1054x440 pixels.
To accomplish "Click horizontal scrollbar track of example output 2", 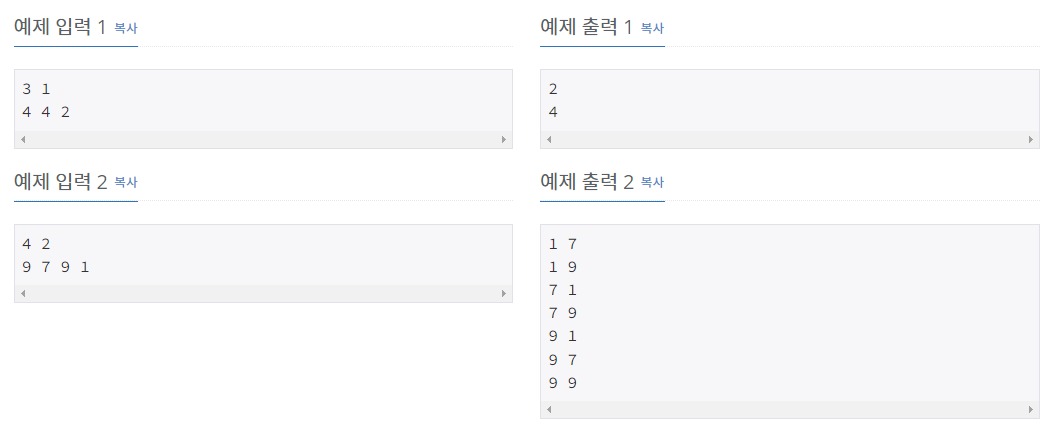I will pos(790,409).
